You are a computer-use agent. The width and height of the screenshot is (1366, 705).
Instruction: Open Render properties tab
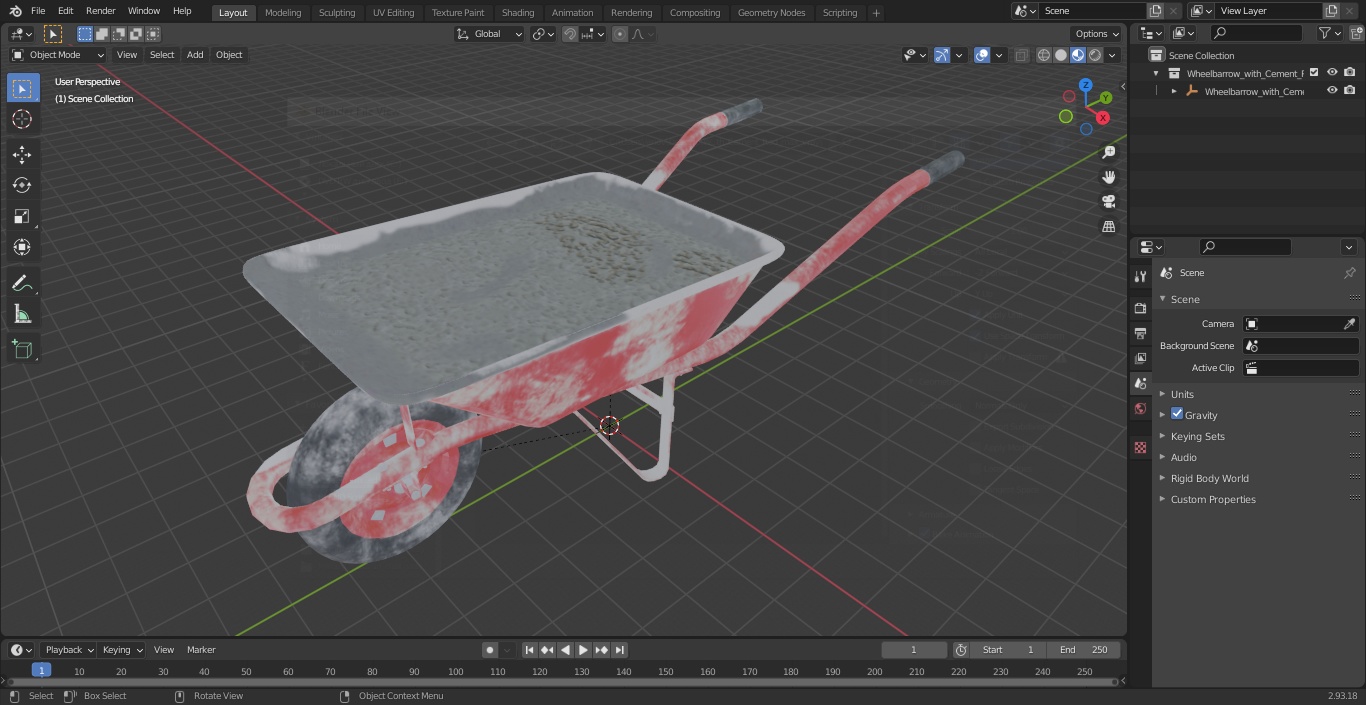point(1140,308)
